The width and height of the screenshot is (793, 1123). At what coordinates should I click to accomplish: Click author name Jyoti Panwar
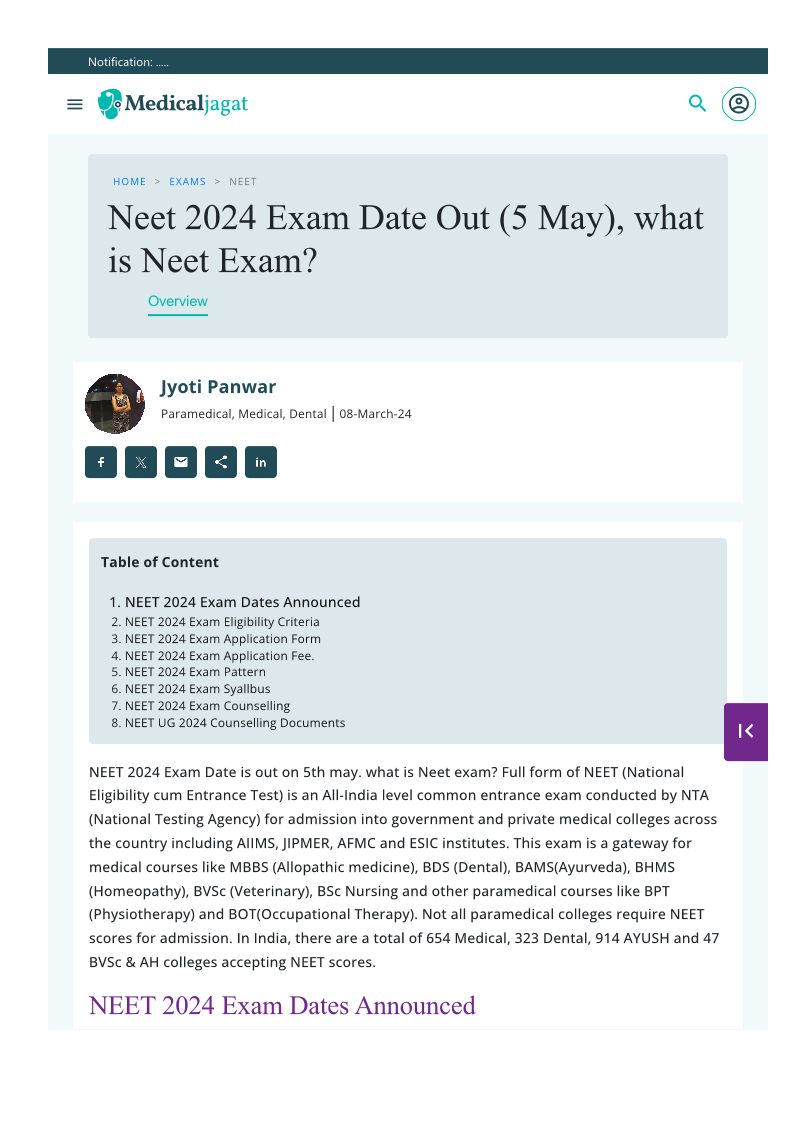point(218,387)
